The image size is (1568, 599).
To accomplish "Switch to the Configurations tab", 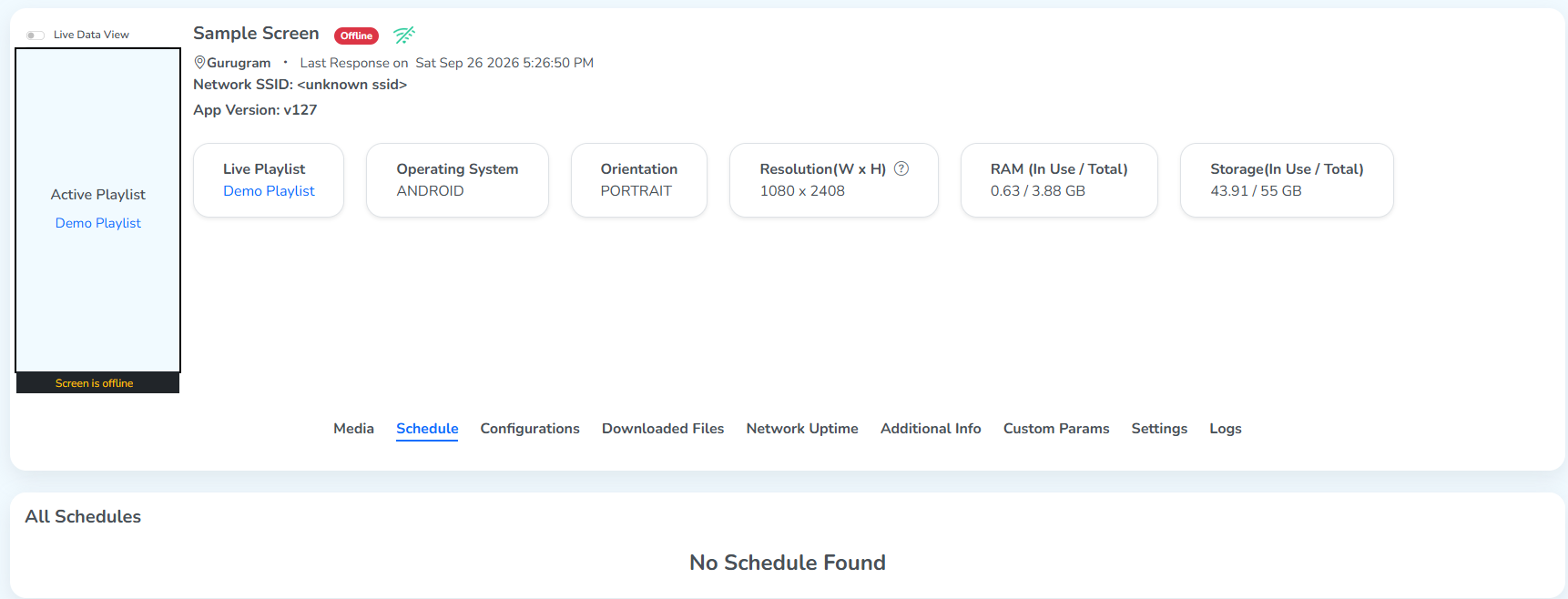I will click(x=530, y=429).
